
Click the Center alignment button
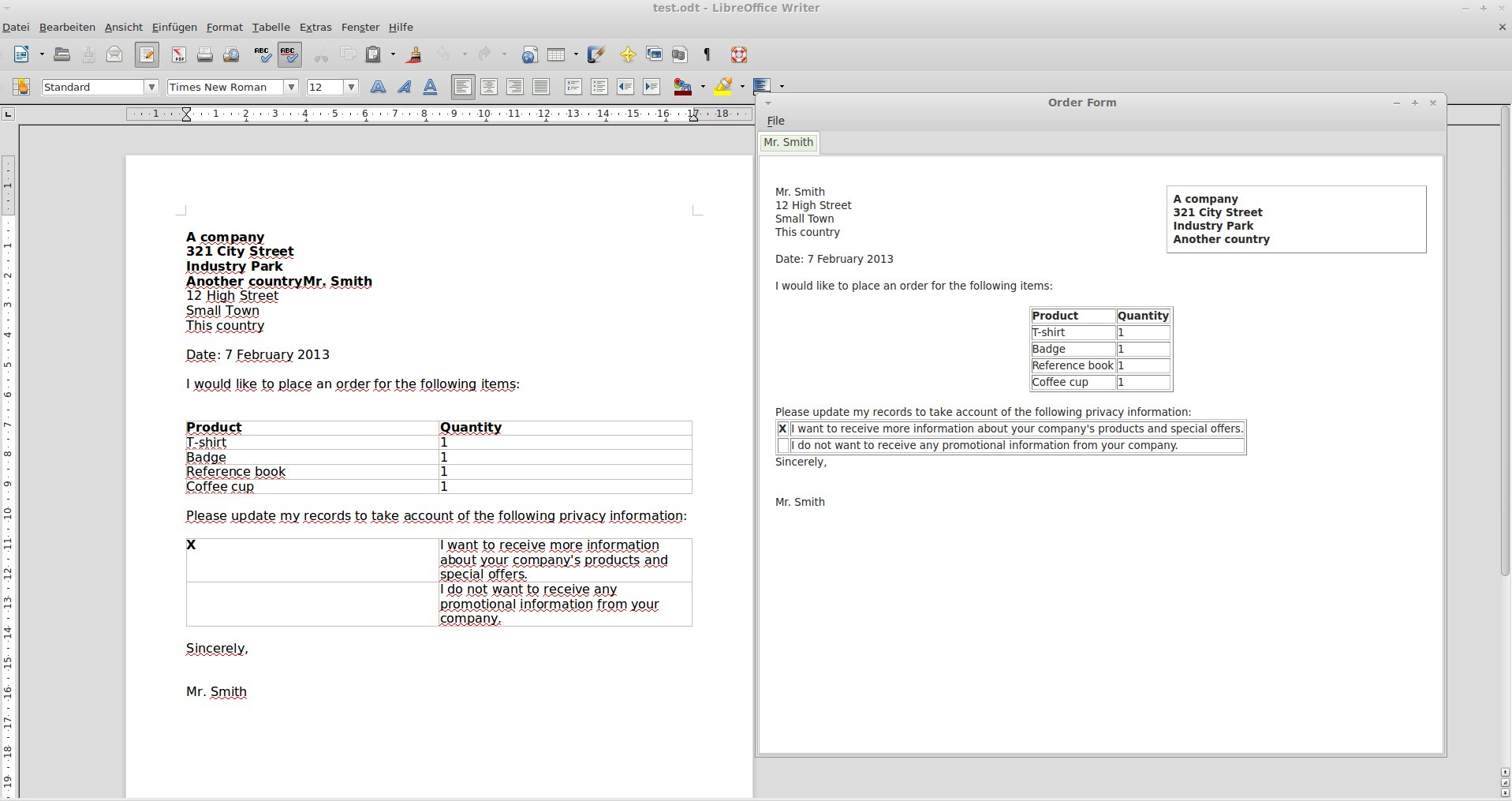pos(489,87)
